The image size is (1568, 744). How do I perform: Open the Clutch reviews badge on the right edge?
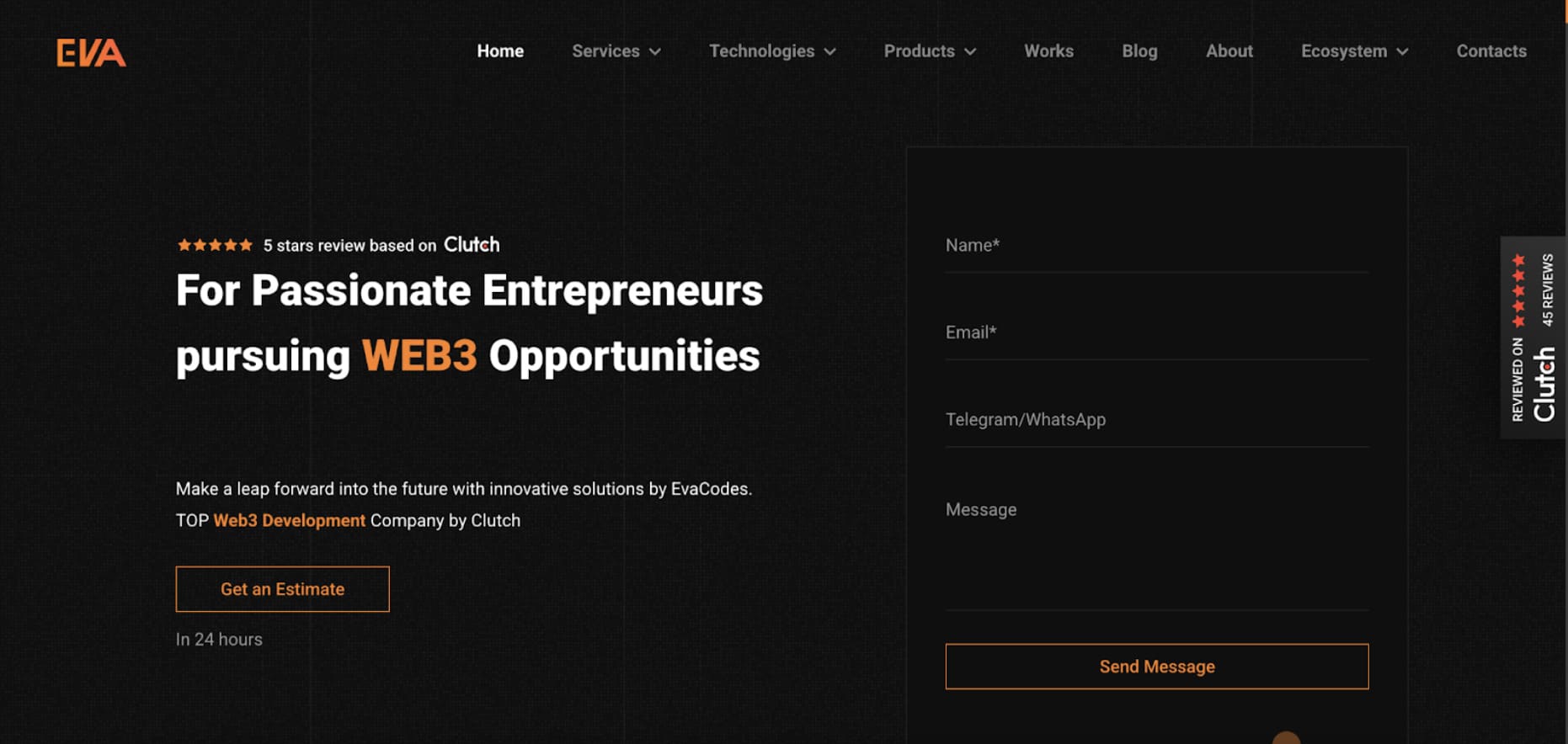tap(1532, 337)
